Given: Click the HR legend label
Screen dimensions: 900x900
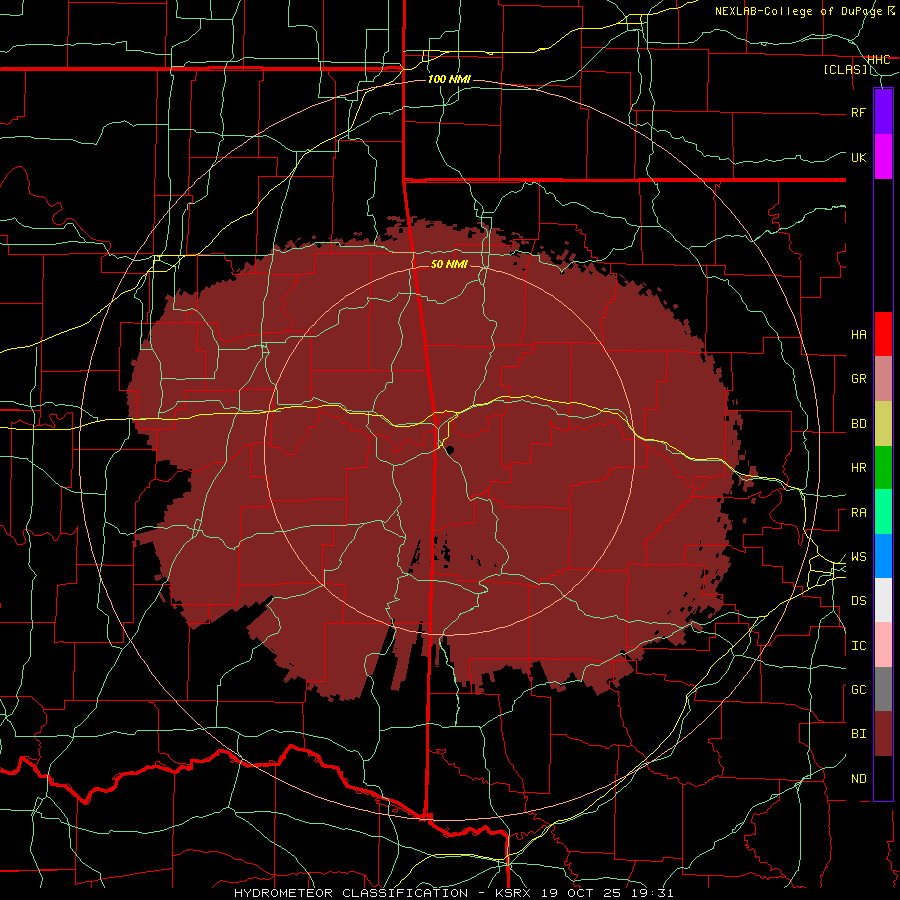Looking at the screenshot, I should click(858, 468).
